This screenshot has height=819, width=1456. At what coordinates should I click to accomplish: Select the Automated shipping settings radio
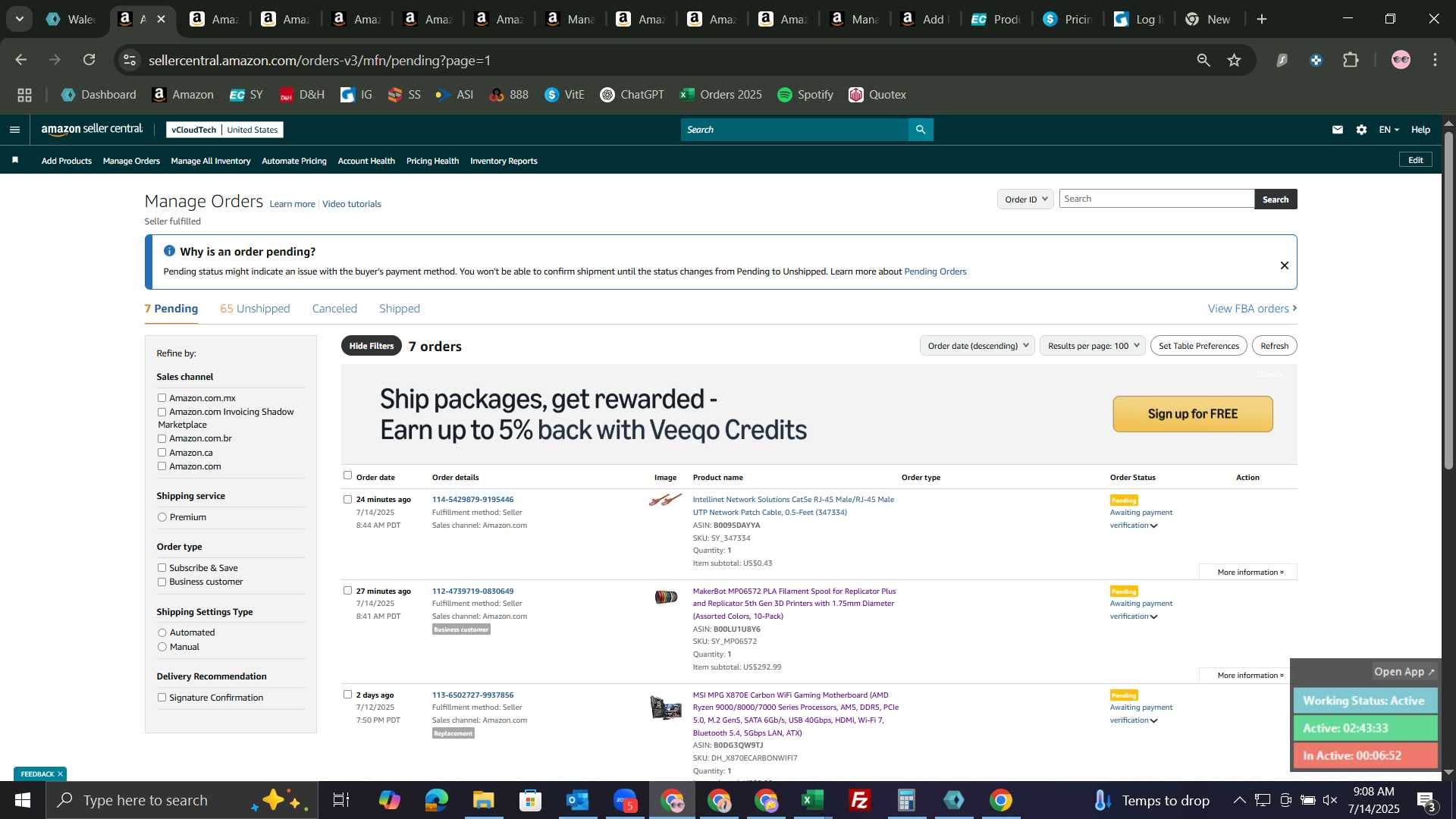coord(162,632)
